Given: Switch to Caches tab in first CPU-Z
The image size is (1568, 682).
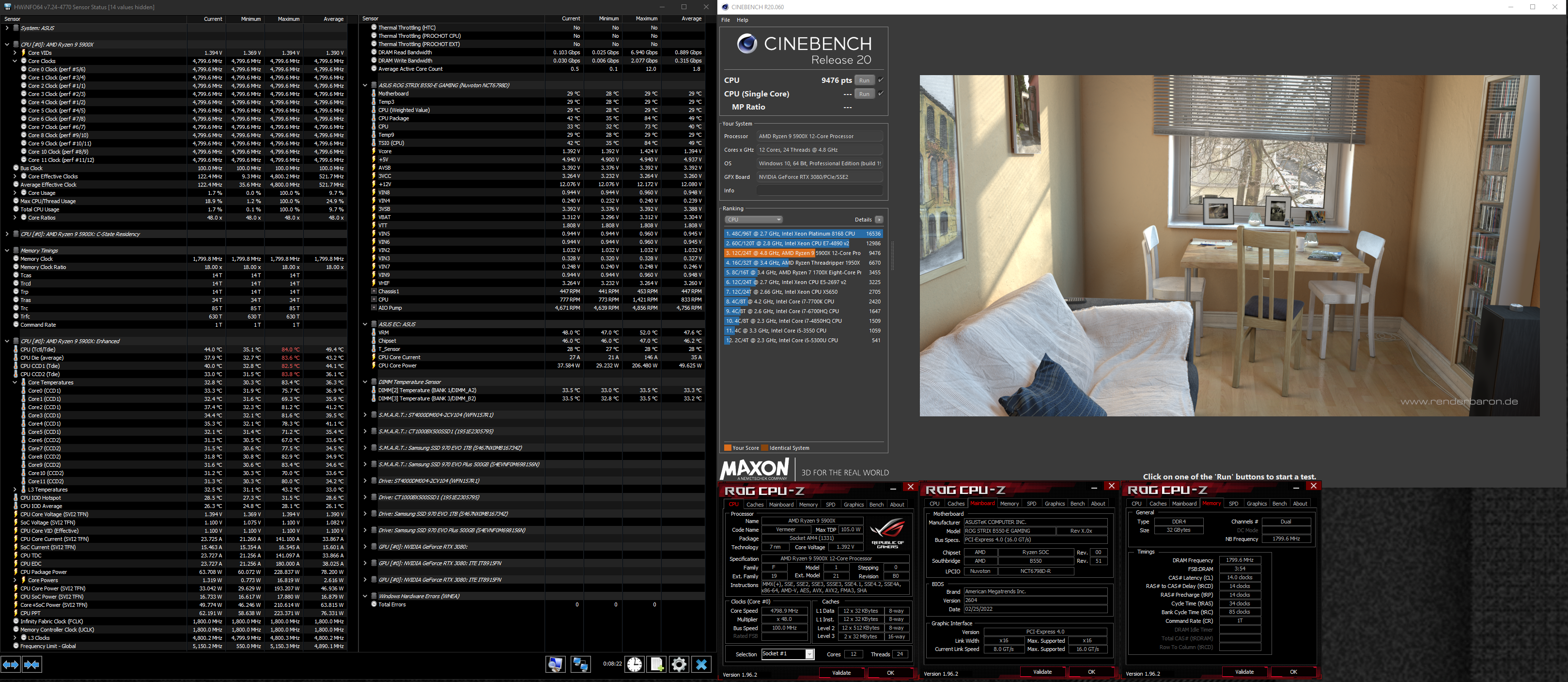Looking at the screenshot, I should (755, 504).
